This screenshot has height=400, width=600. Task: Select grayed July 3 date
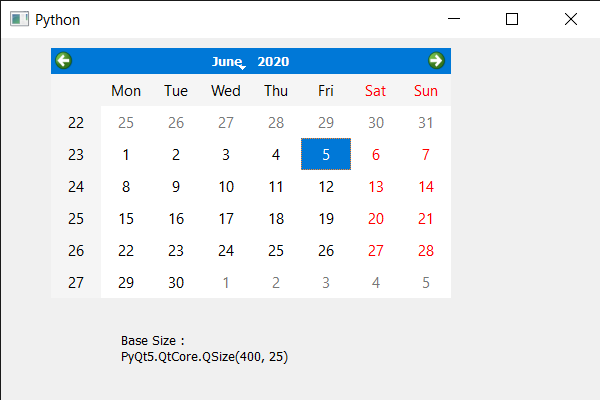(326, 283)
